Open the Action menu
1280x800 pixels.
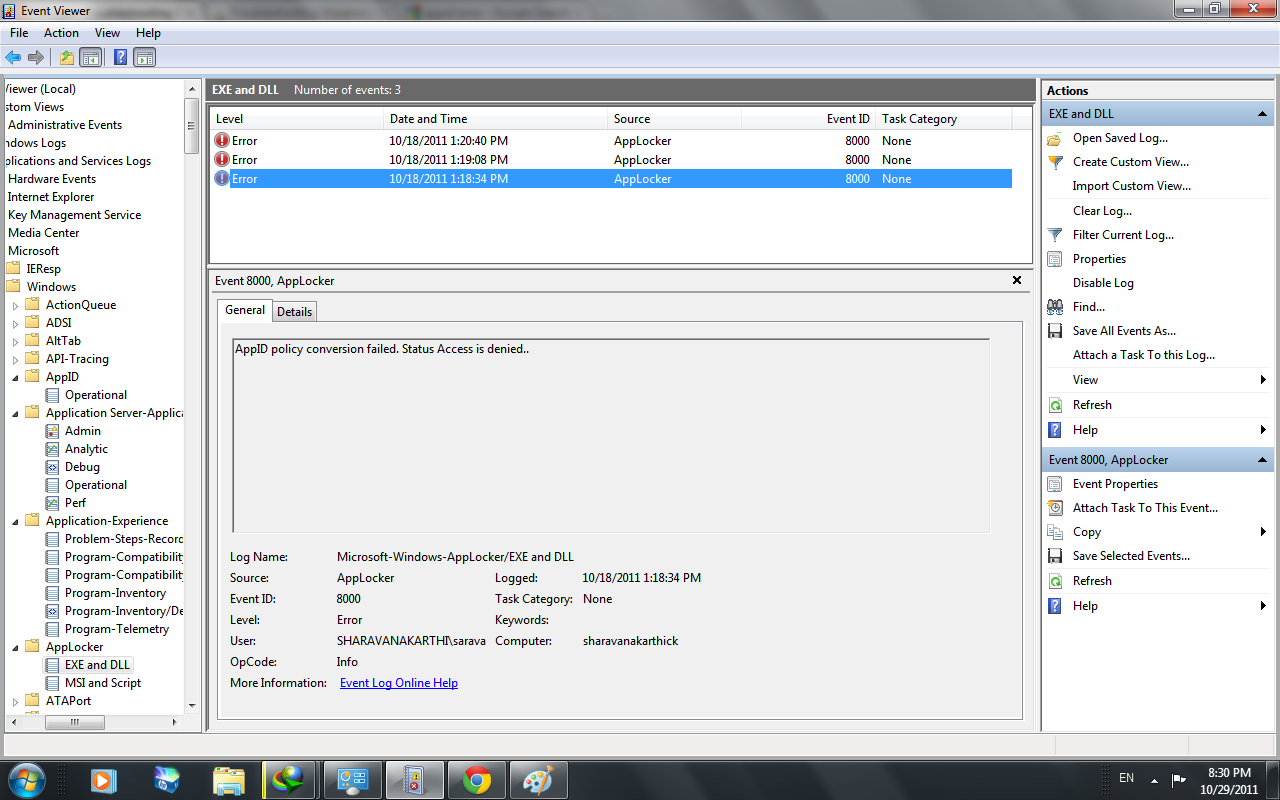[61, 33]
